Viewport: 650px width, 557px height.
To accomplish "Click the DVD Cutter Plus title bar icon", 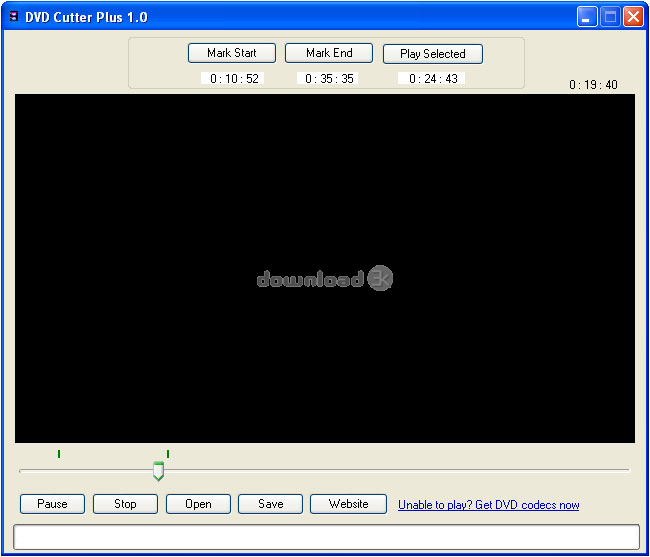I will coord(14,17).
